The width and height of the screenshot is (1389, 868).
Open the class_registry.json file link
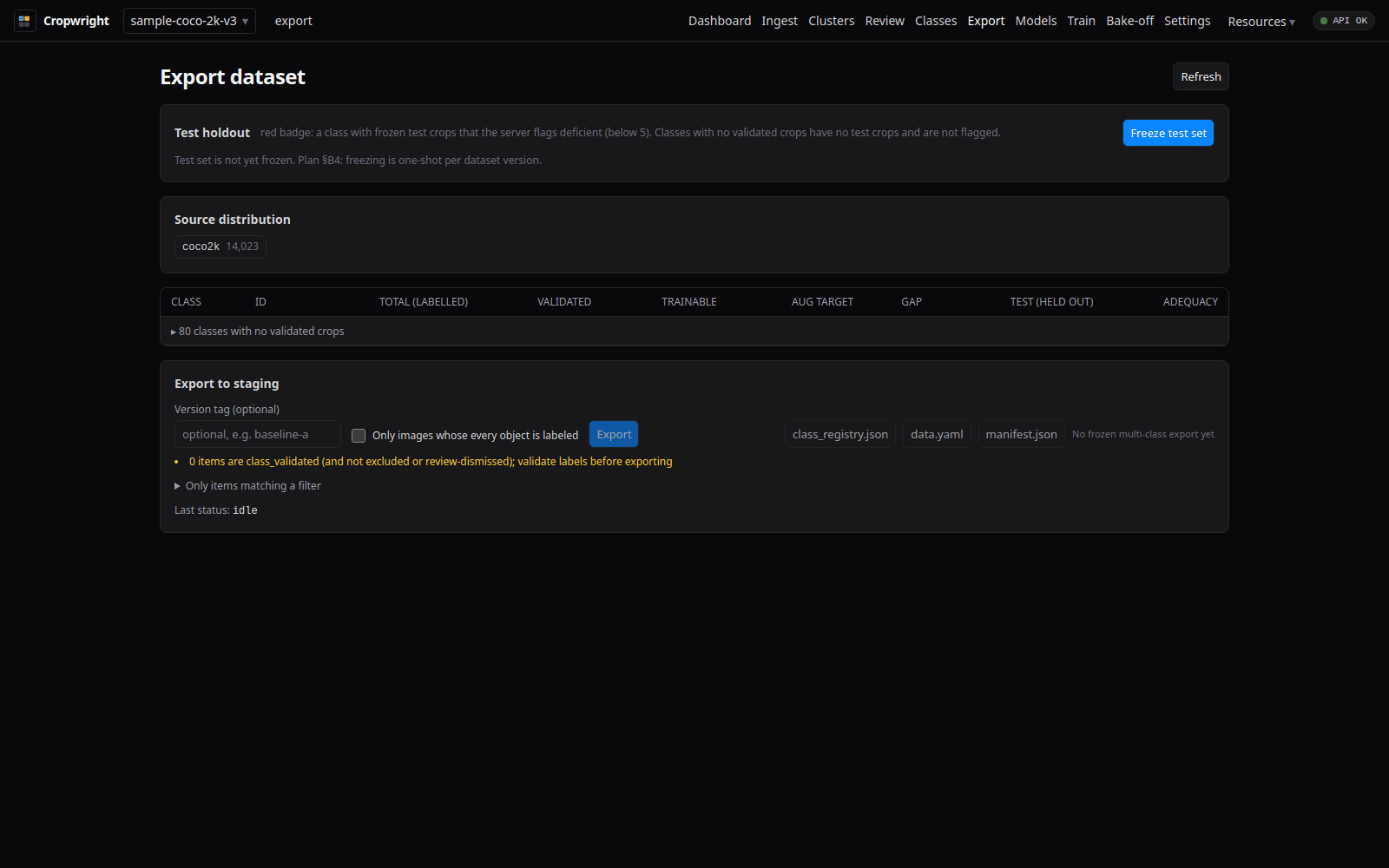tap(840, 434)
